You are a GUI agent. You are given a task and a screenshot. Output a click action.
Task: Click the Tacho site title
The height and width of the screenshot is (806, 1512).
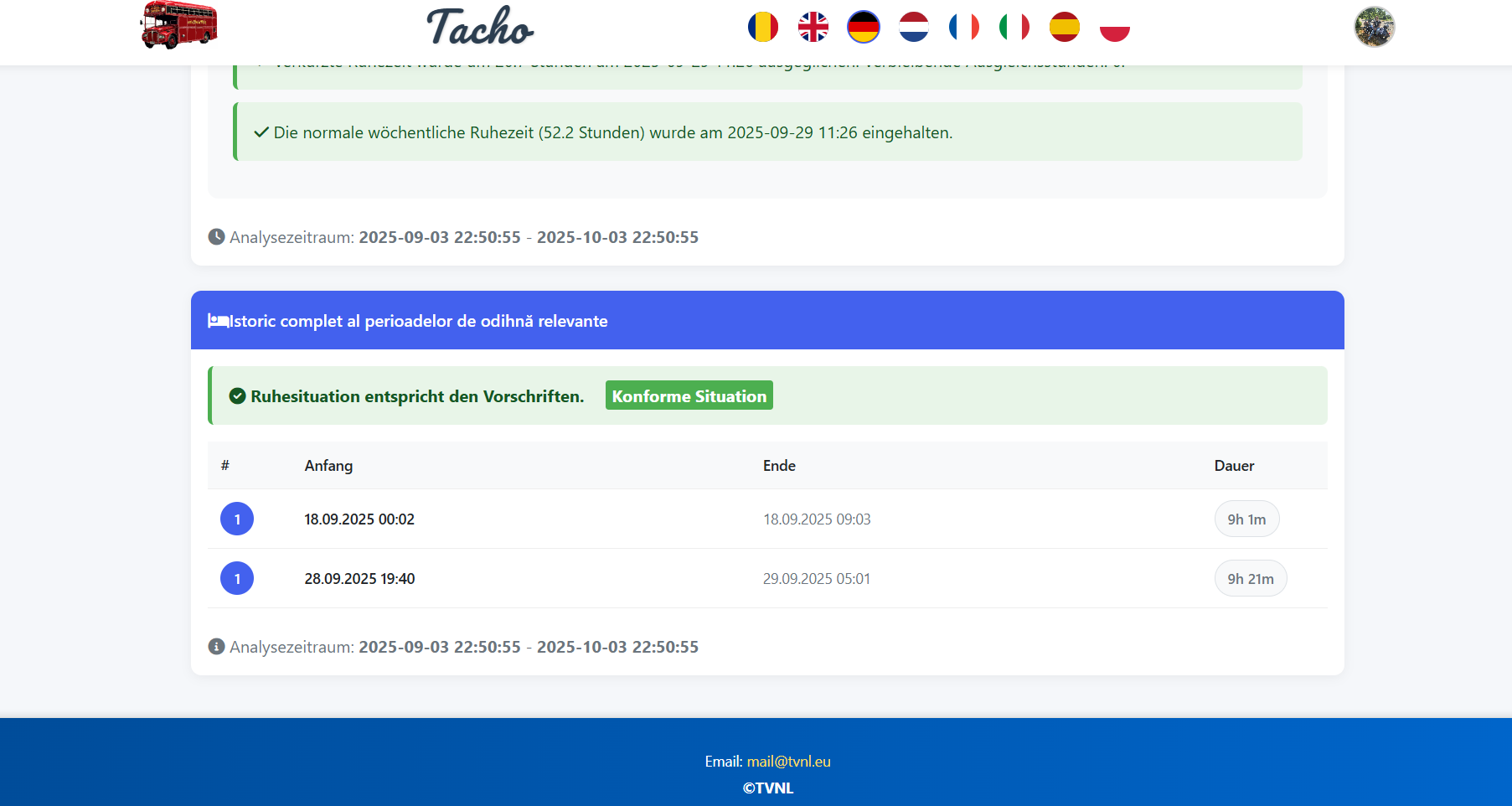pos(480,27)
